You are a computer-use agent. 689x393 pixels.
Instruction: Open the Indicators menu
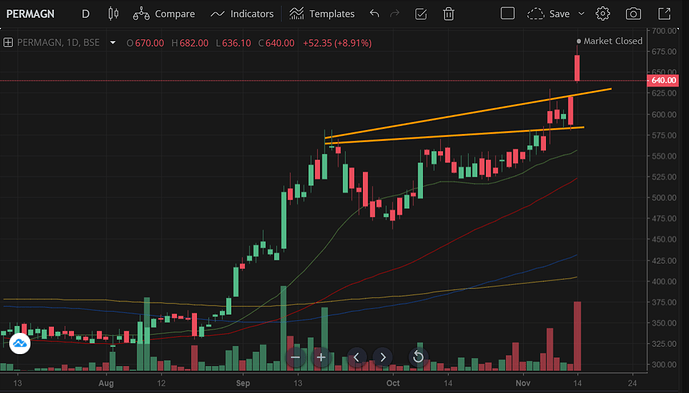point(242,14)
